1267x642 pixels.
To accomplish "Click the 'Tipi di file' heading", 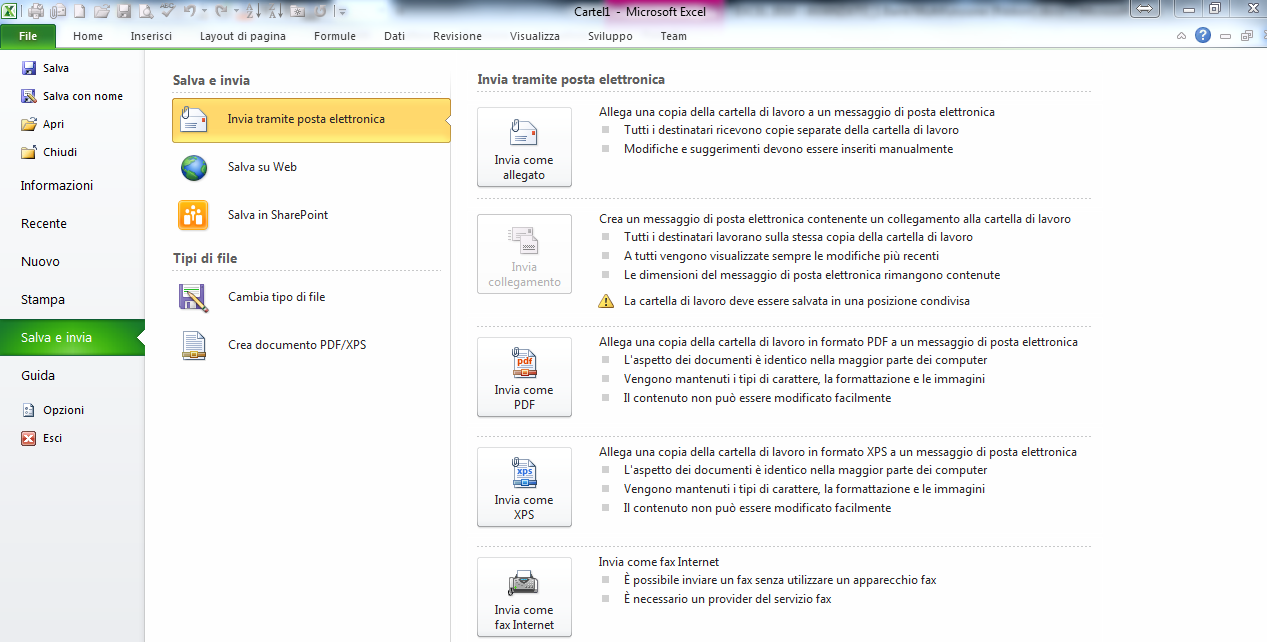I will [x=205, y=258].
